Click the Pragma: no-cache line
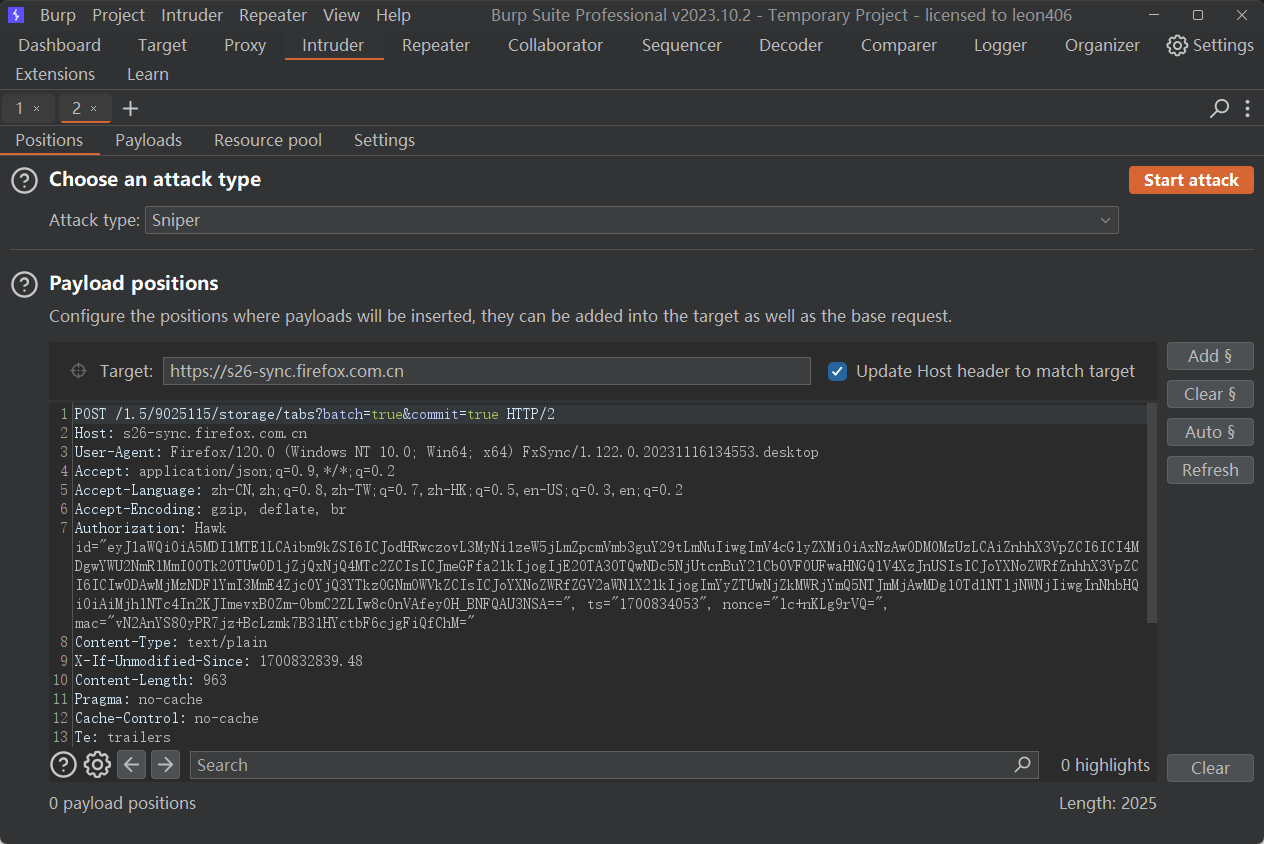The height and width of the screenshot is (844, 1264). tap(139, 699)
